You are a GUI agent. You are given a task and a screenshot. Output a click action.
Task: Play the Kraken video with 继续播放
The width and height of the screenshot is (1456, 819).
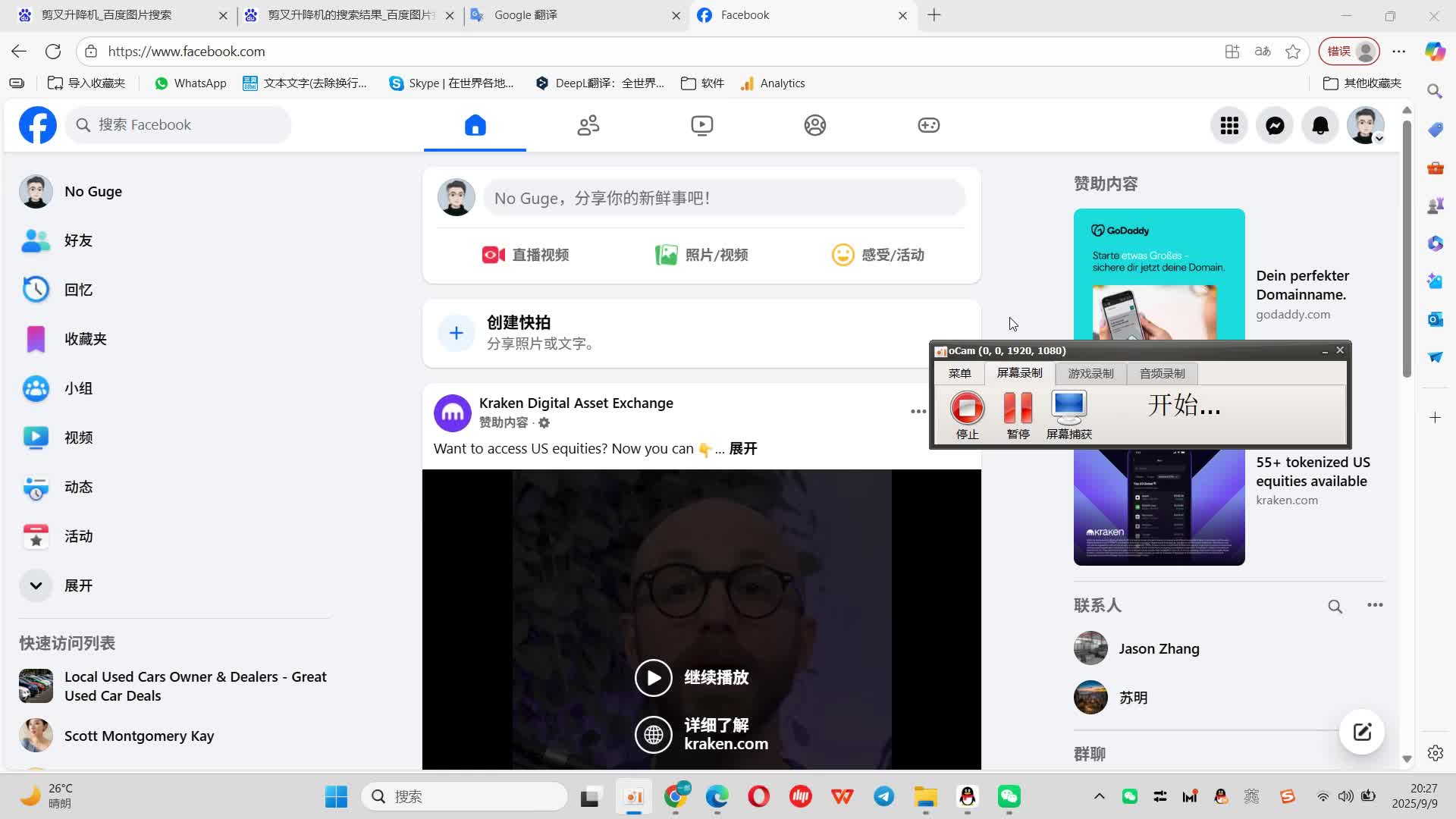pos(654,677)
